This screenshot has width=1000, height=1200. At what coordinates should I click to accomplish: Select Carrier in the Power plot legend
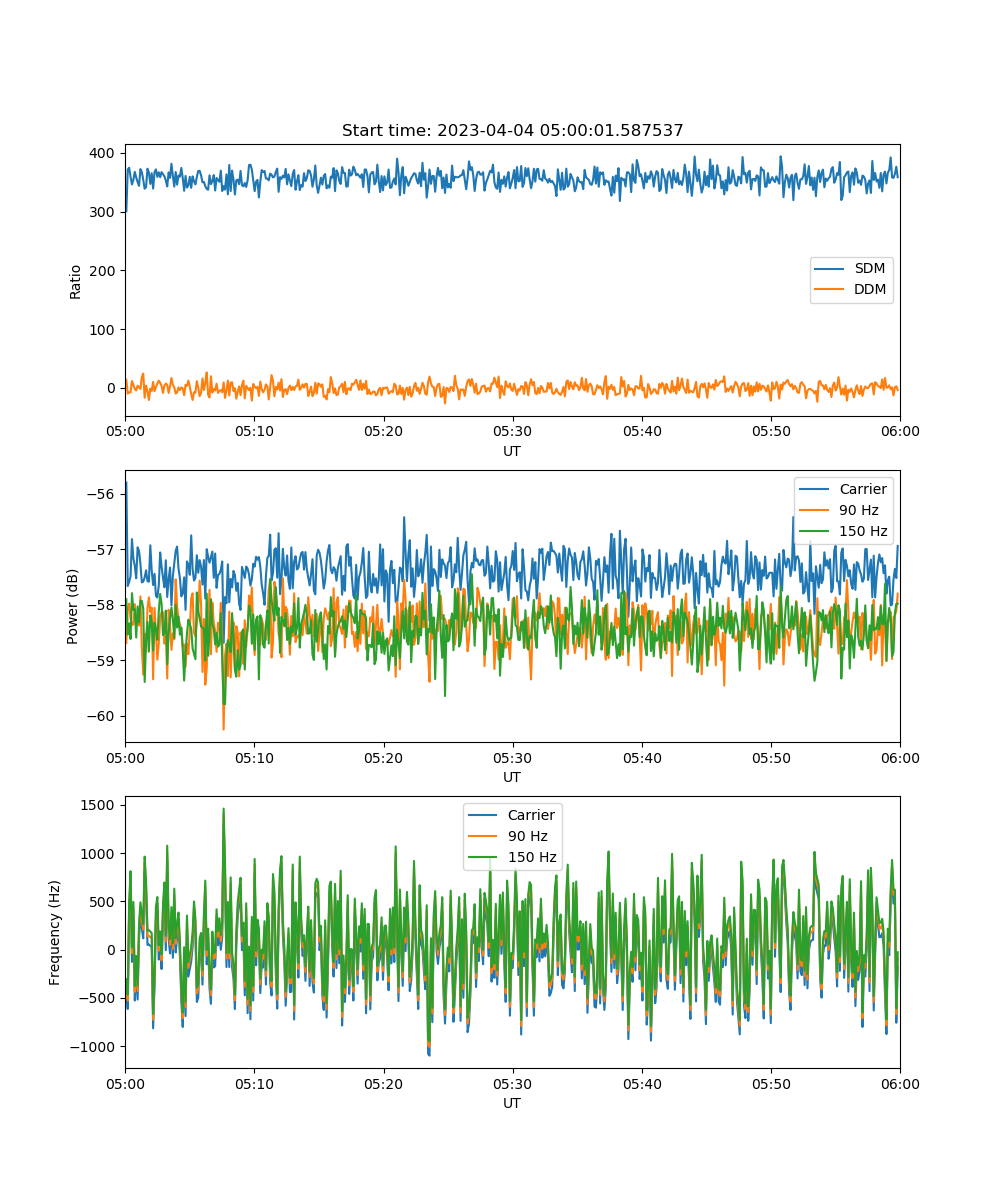coord(862,489)
